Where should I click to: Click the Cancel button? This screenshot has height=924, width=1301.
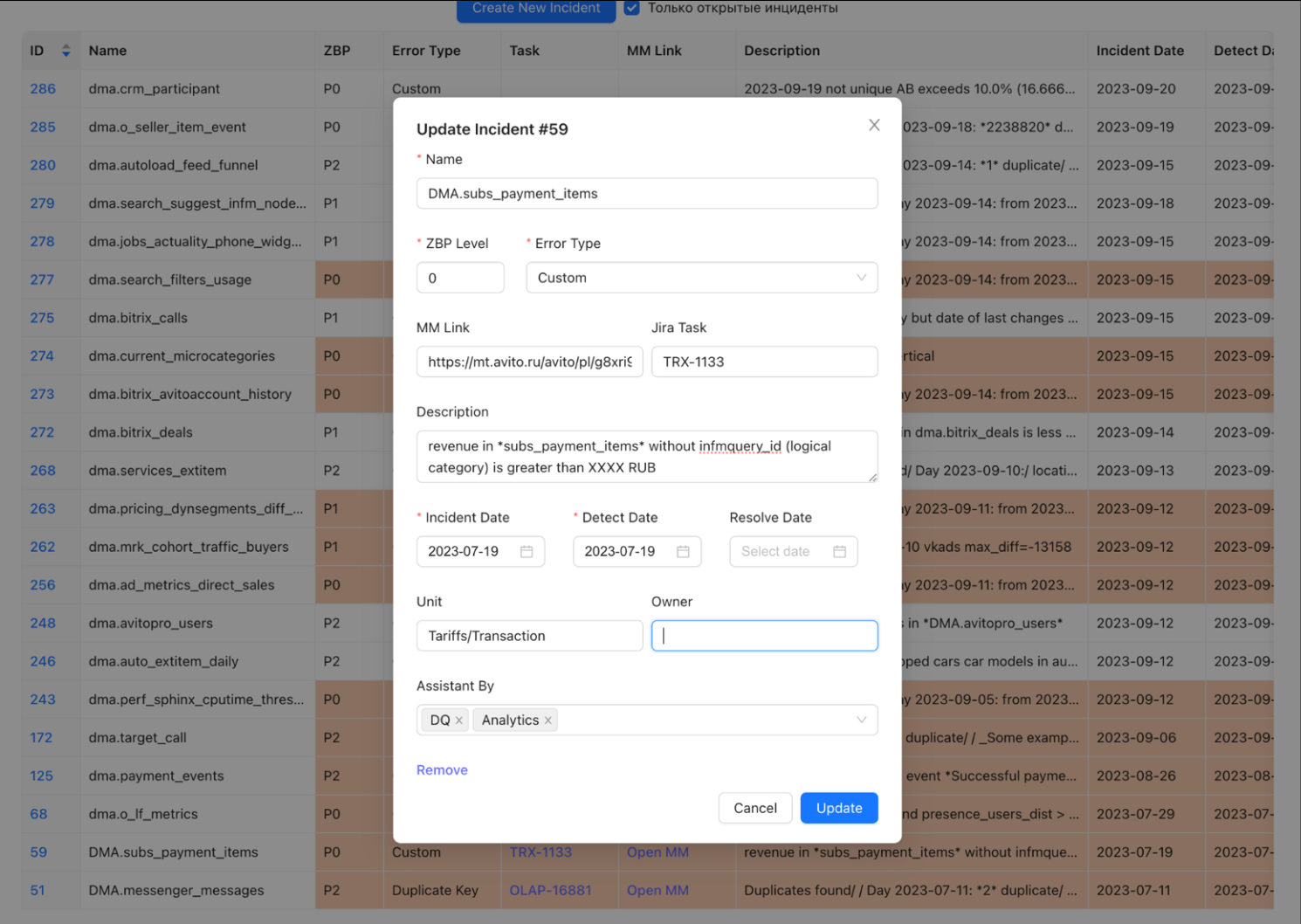[755, 808]
